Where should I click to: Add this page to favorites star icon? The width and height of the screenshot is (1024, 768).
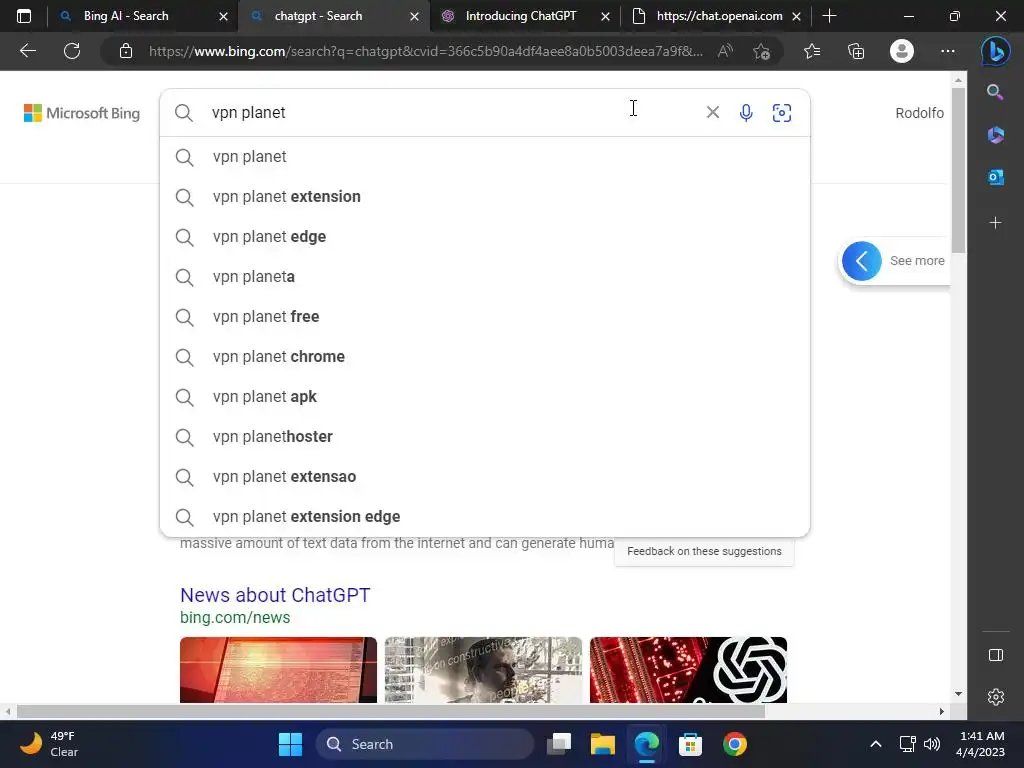pyautogui.click(x=761, y=51)
